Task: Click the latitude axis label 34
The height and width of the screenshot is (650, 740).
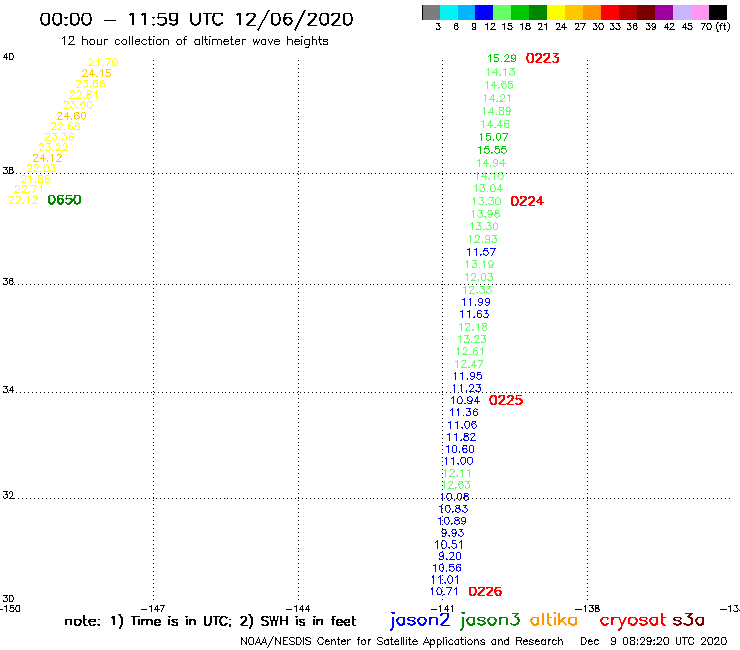Action: [8, 390]
